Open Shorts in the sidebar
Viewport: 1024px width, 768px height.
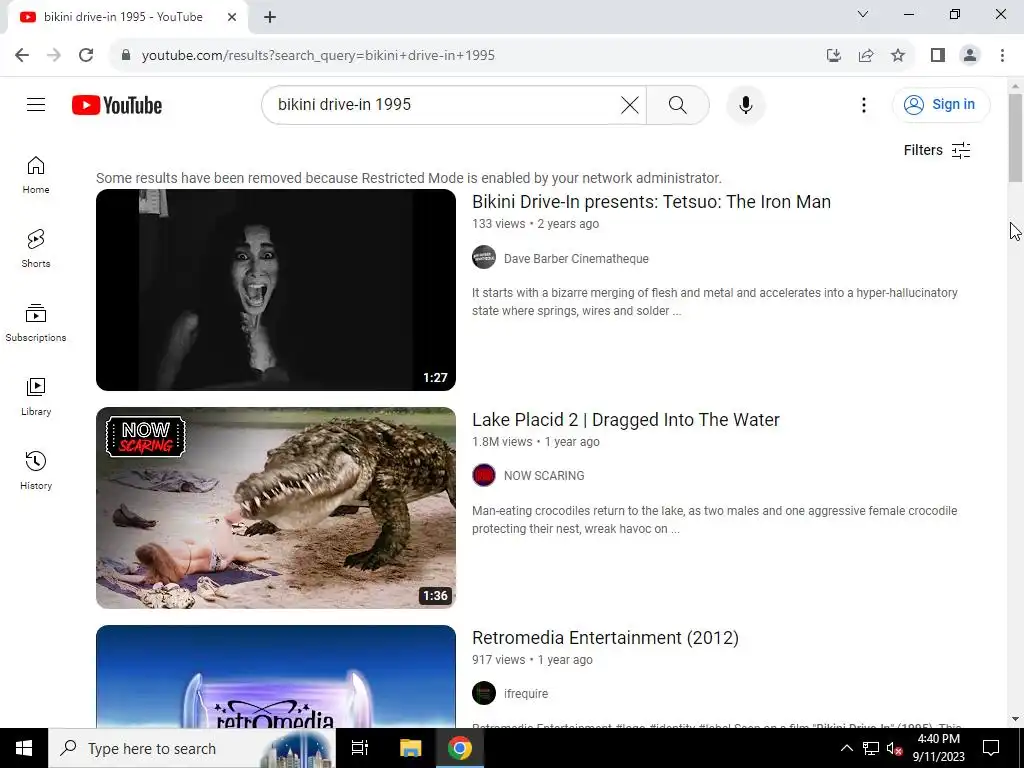pyautogui.click(x=36, y=249)
